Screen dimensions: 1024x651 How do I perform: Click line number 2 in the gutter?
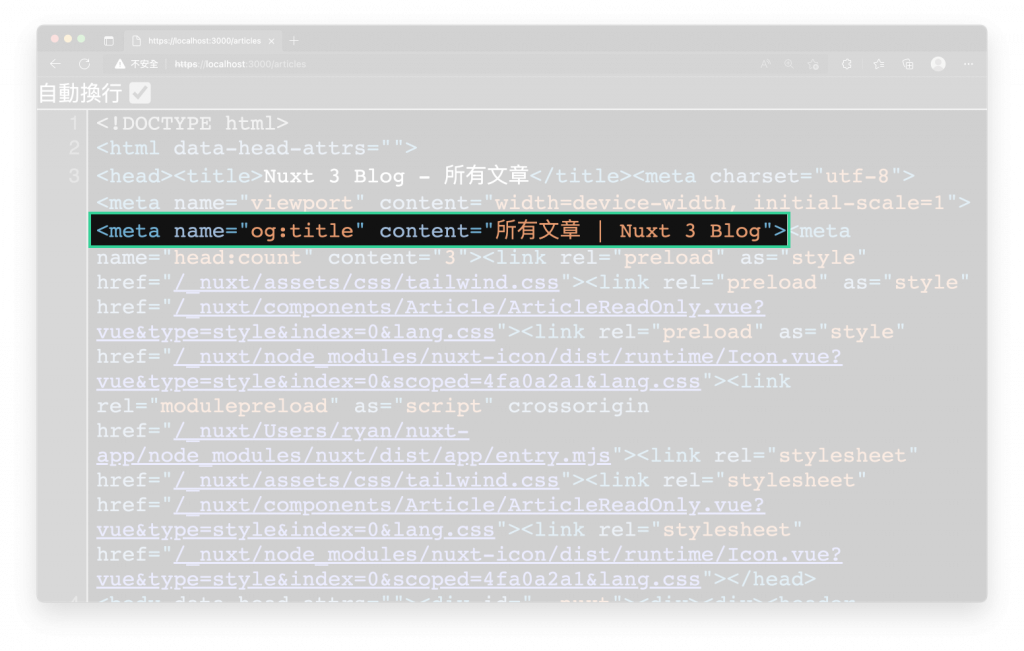(74, 148)
